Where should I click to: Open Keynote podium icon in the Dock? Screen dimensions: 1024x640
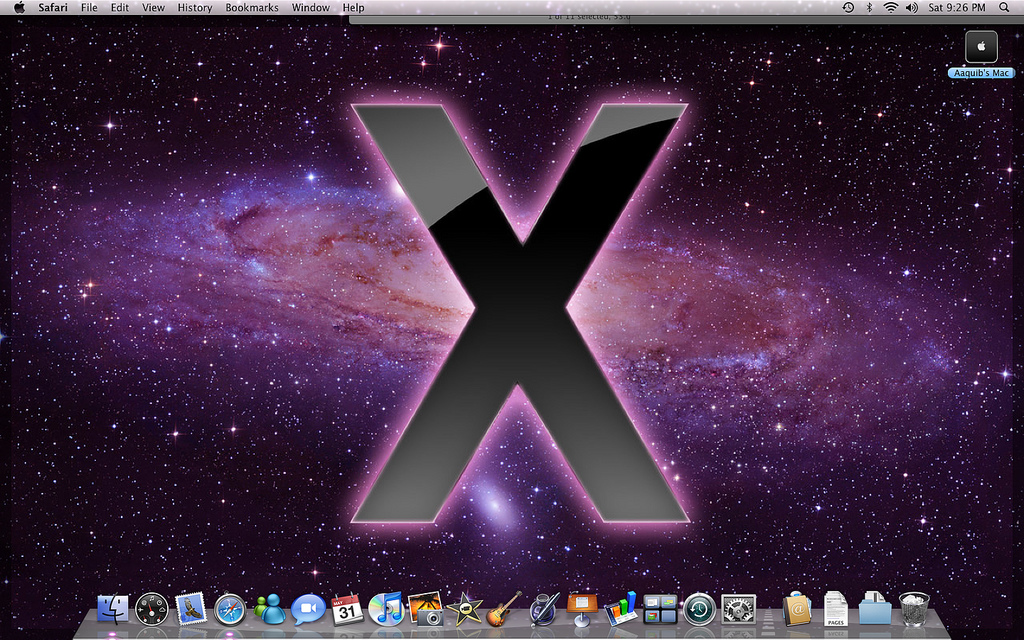click(582, 609)
